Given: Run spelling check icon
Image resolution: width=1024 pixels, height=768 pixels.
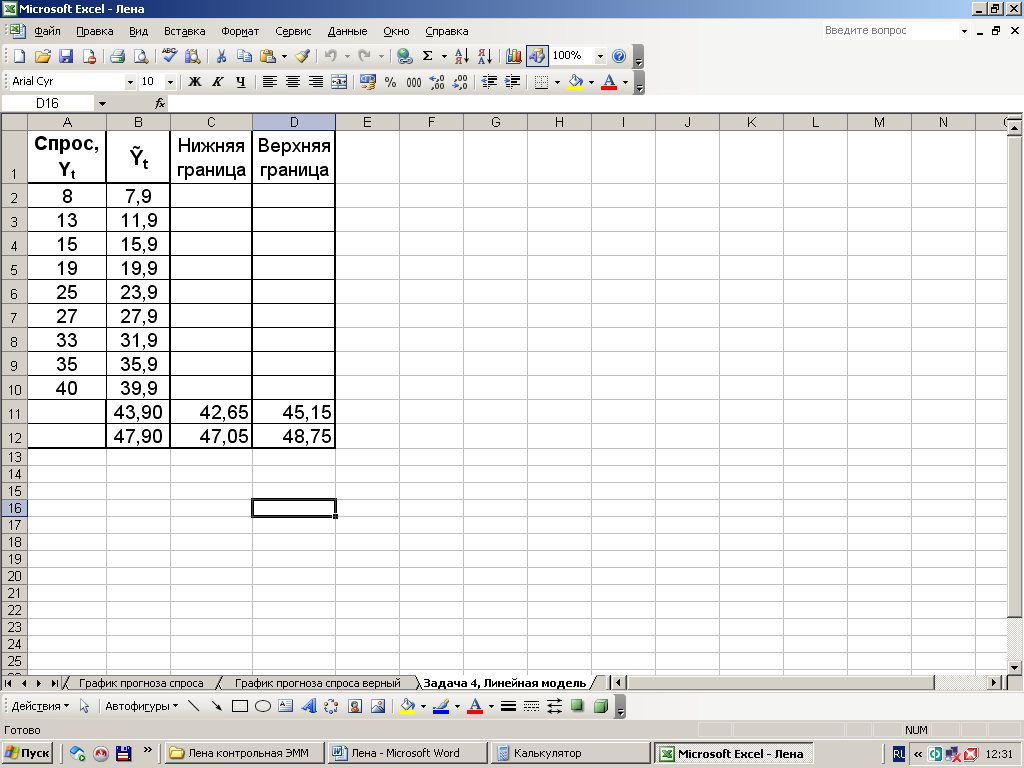Looking at the screenshot, I should point(169,56).
